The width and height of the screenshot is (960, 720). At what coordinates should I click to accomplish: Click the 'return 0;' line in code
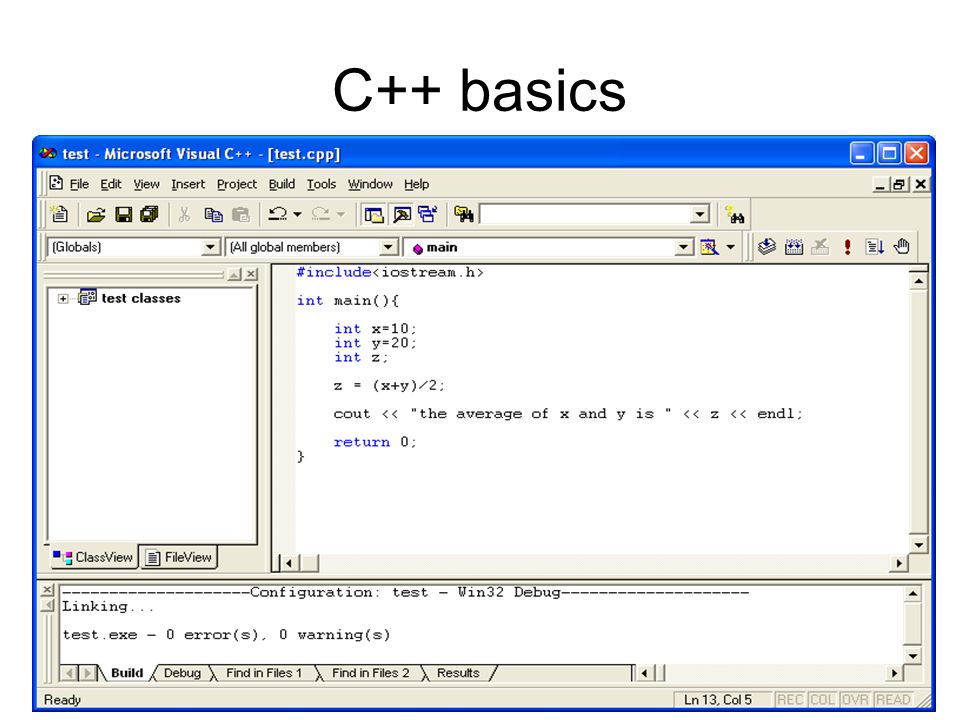click(x=375, y=442)
